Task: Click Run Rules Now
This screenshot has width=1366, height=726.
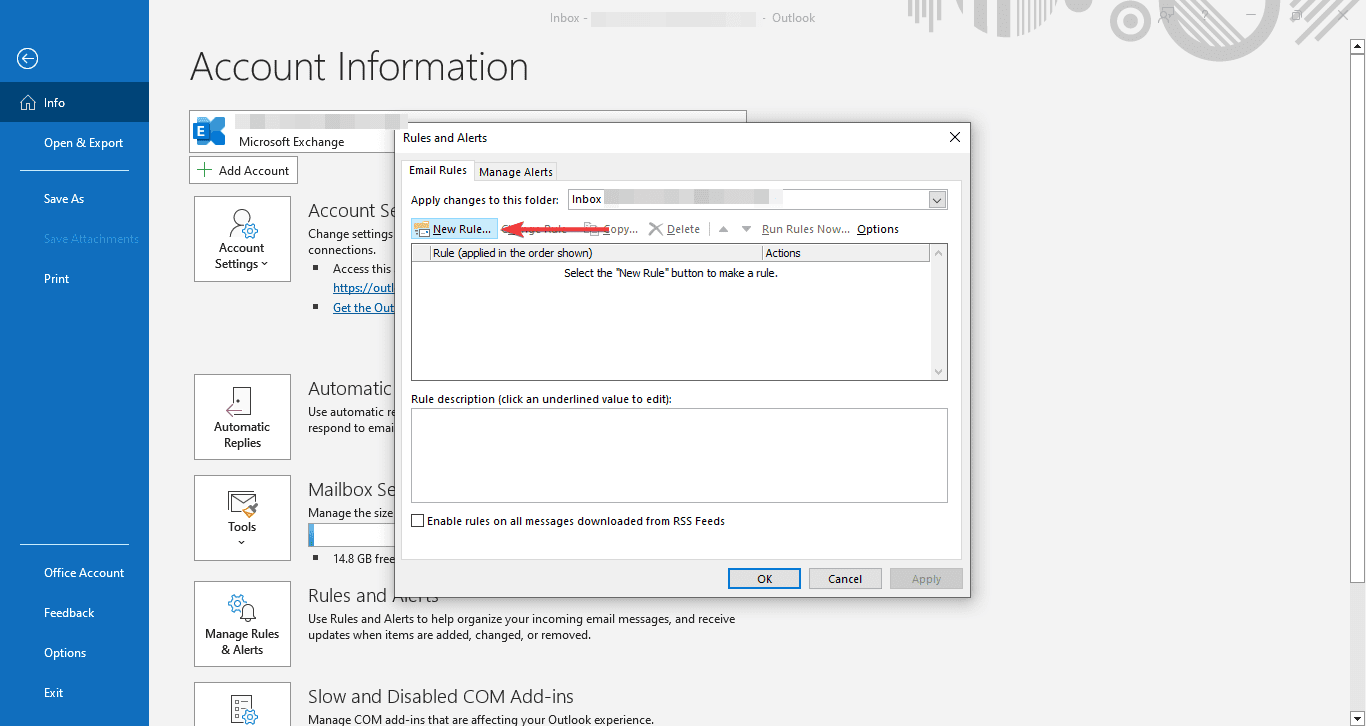Action: pyautogui.click(x=804, y=228)
